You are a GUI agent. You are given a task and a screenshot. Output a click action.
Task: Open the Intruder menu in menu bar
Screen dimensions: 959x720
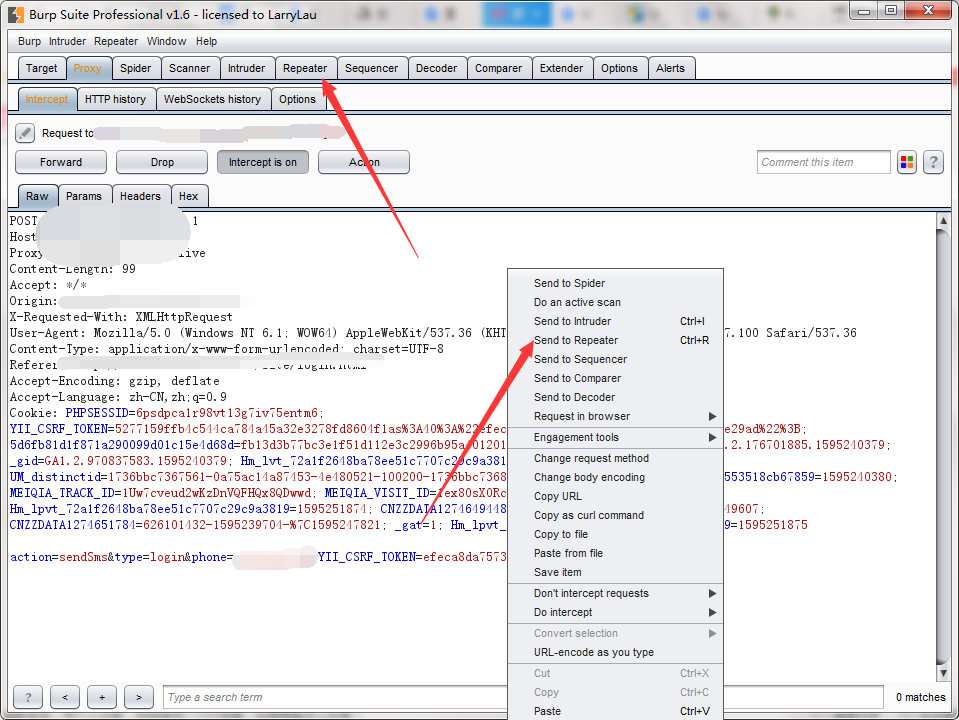[x=67, y=41]
